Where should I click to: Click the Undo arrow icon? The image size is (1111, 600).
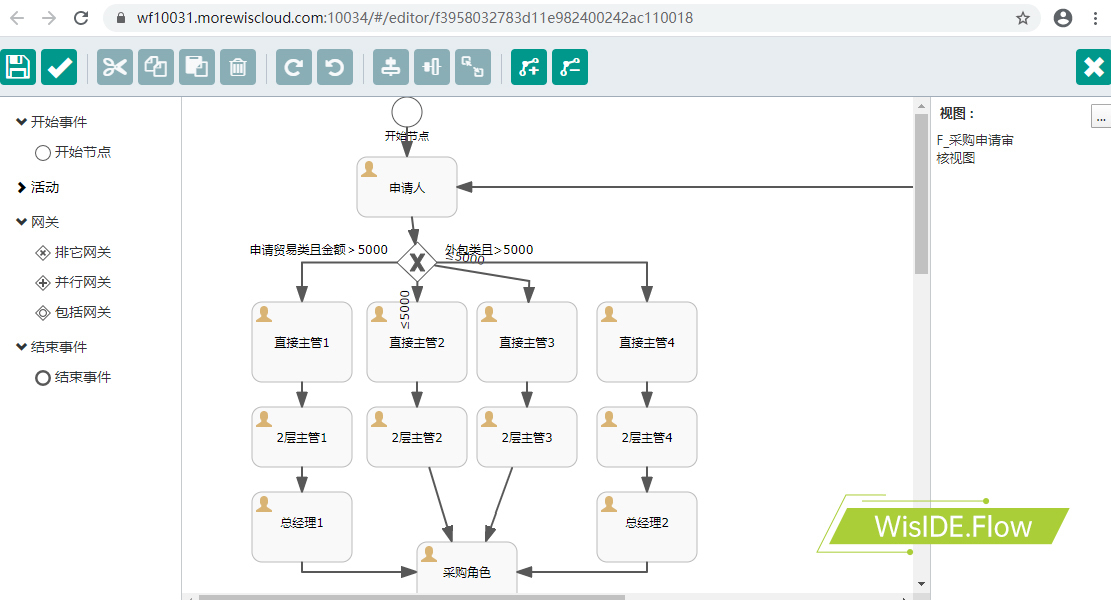click(335, 67)
